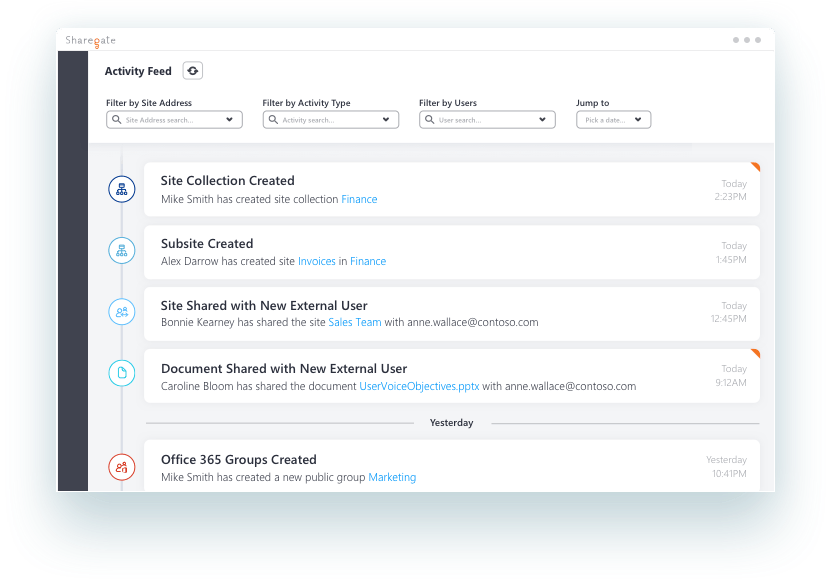Click the Today 9:12AM timestamp
Viewport: 831px width, 584px height.
pyautogui.click(x=731, y=376)
